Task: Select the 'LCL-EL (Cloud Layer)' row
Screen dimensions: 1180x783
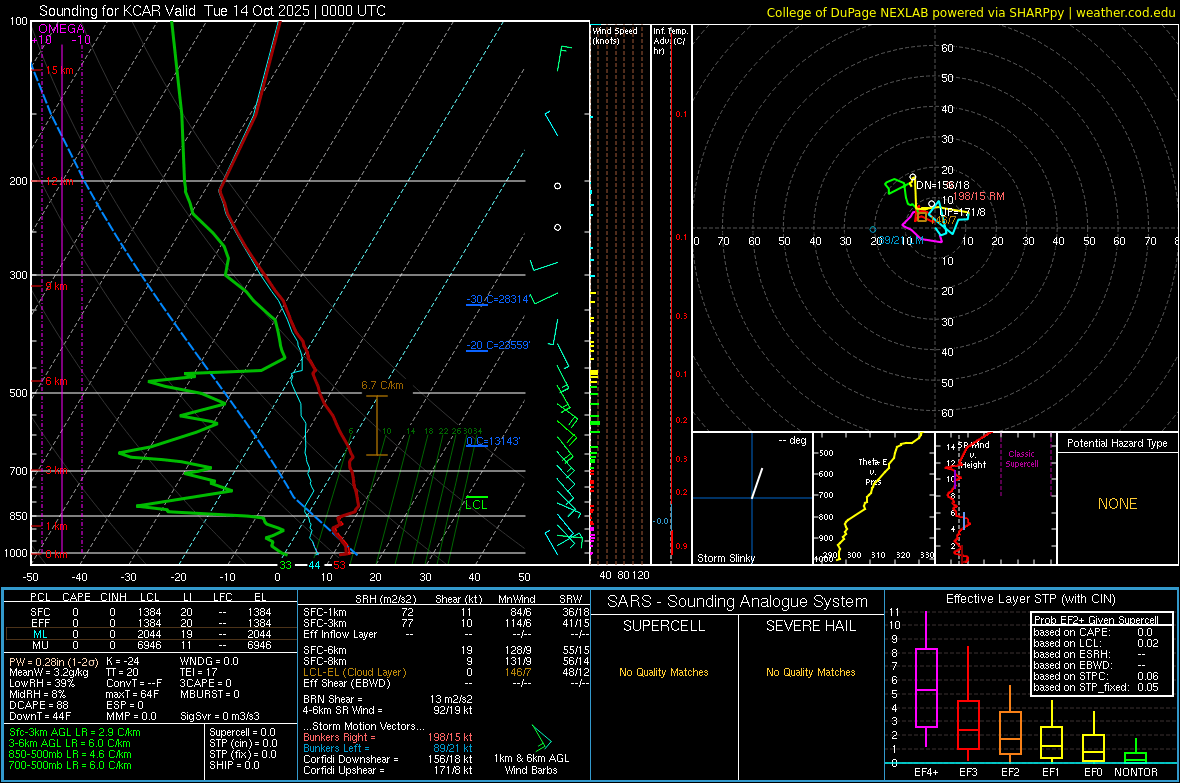Action: pyautogui.click(x=446, y=672)
